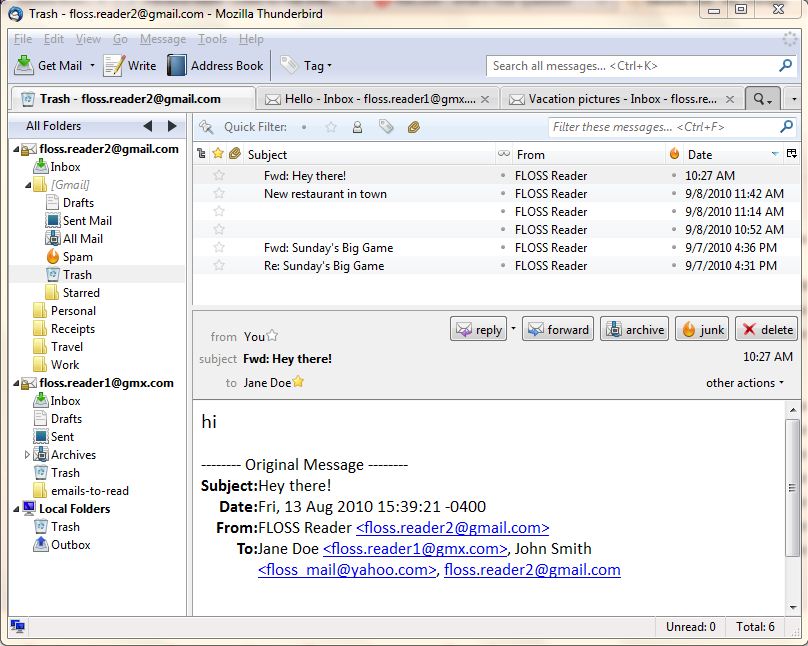
Task: Open floss.reader1@gmx.com email link
Action: (x=414, y=549)
